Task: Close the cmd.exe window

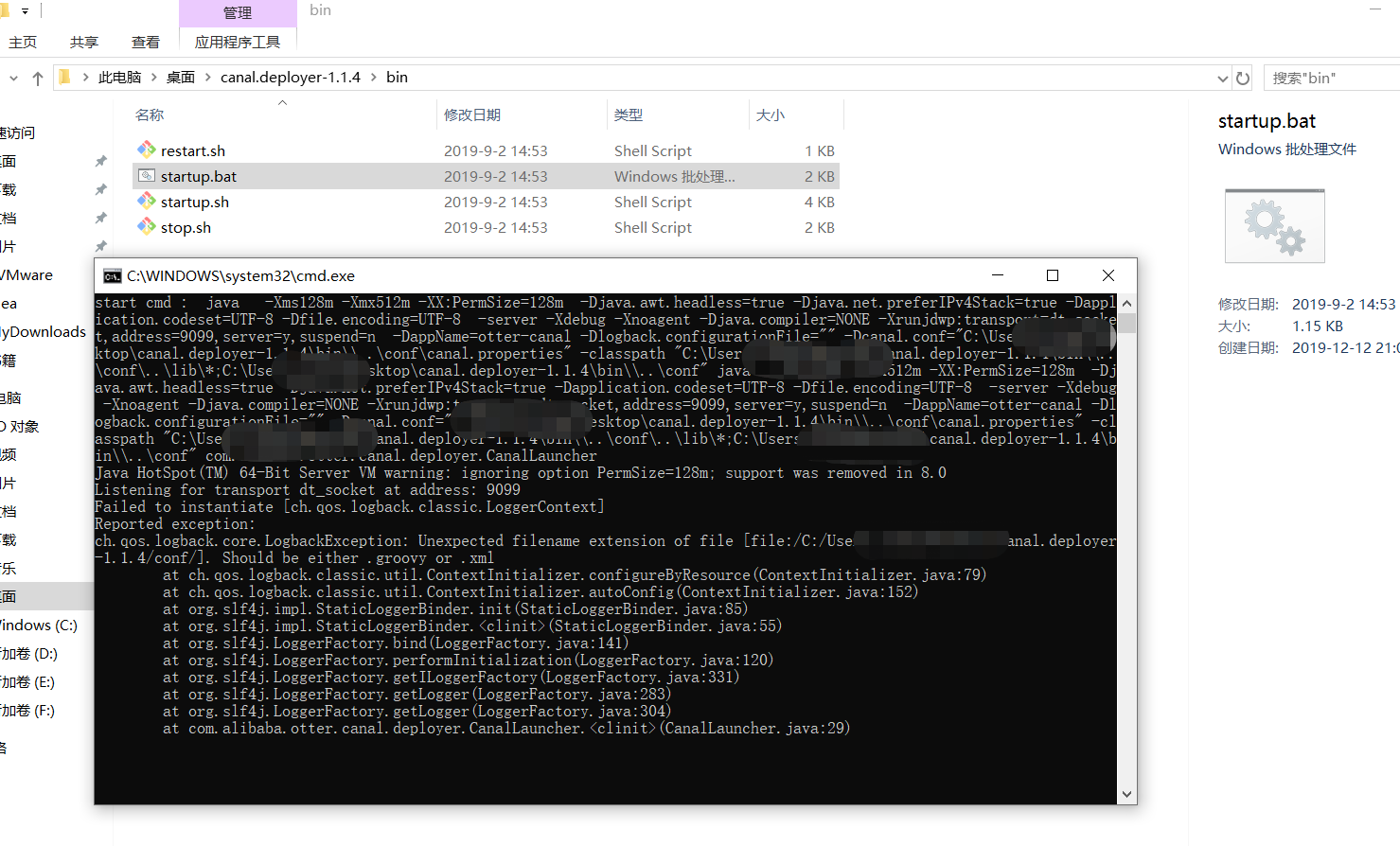Action: [x=1108, y=275]
